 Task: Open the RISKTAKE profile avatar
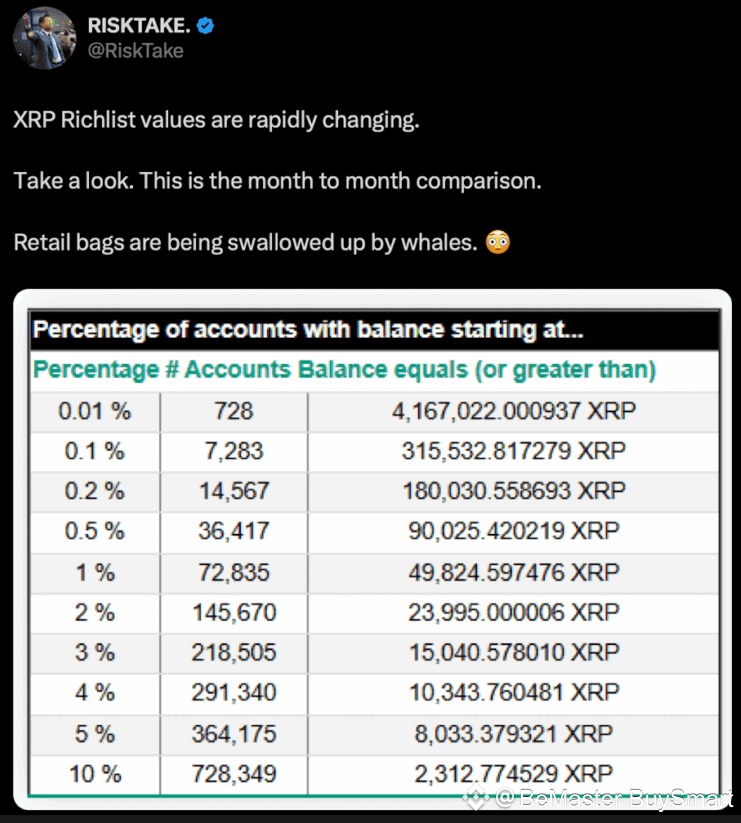coord(45,38)
